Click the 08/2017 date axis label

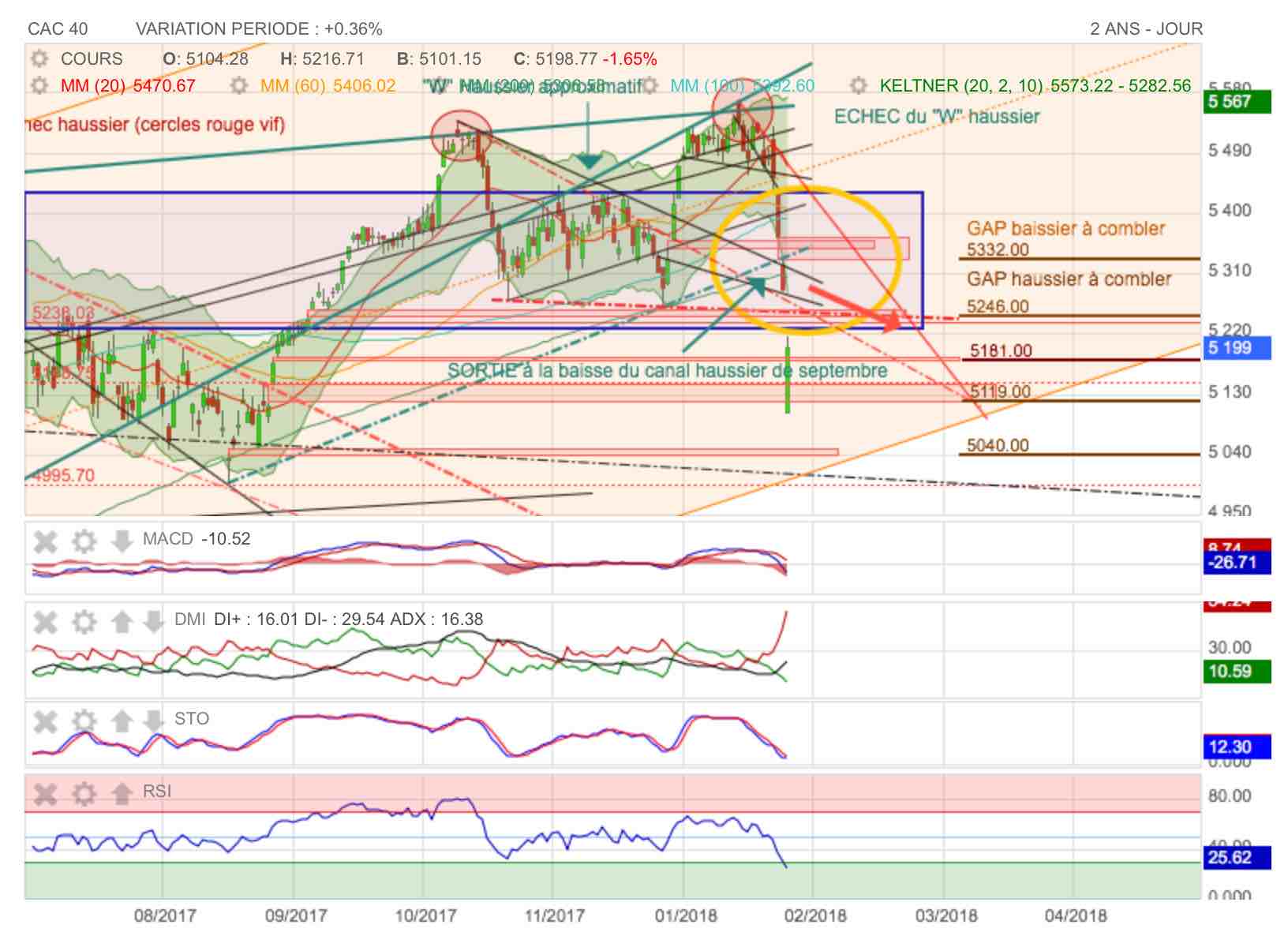165,916
